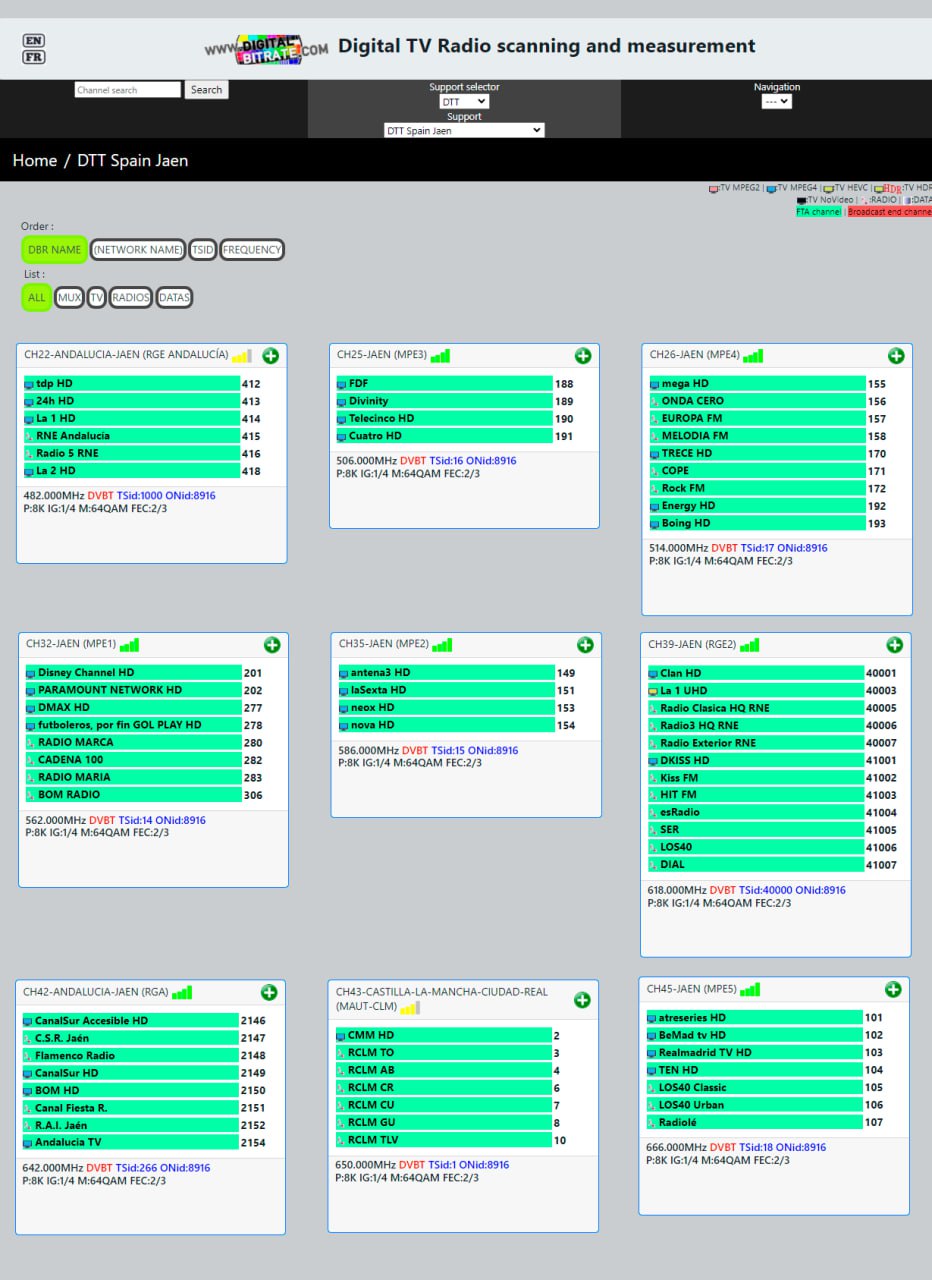Image resolution: width=932 pixels, height=1280 pixels.
Task: Order list by DBR NAME
Action: [x=54, y=250]
